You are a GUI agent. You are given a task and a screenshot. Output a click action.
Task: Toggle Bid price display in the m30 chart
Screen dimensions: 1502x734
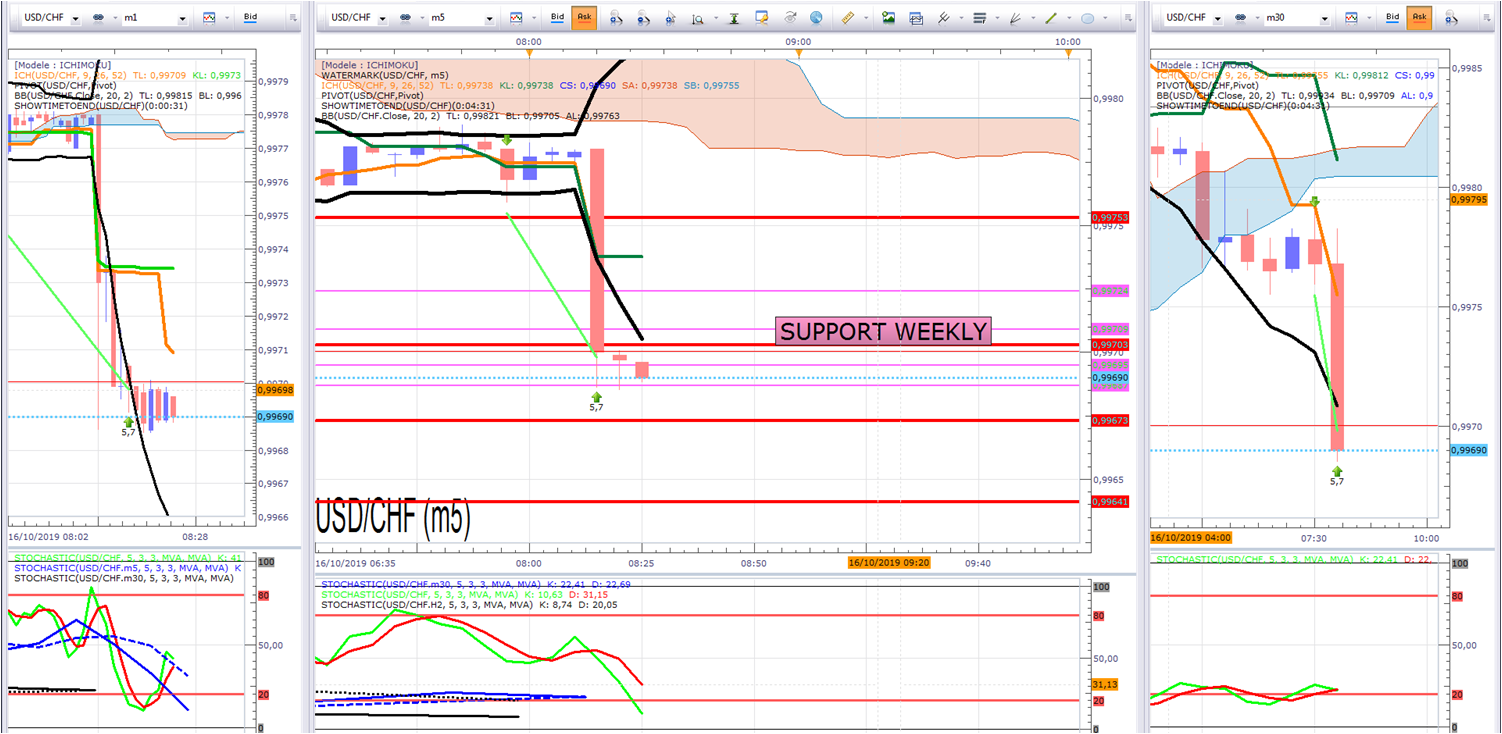1393,18
